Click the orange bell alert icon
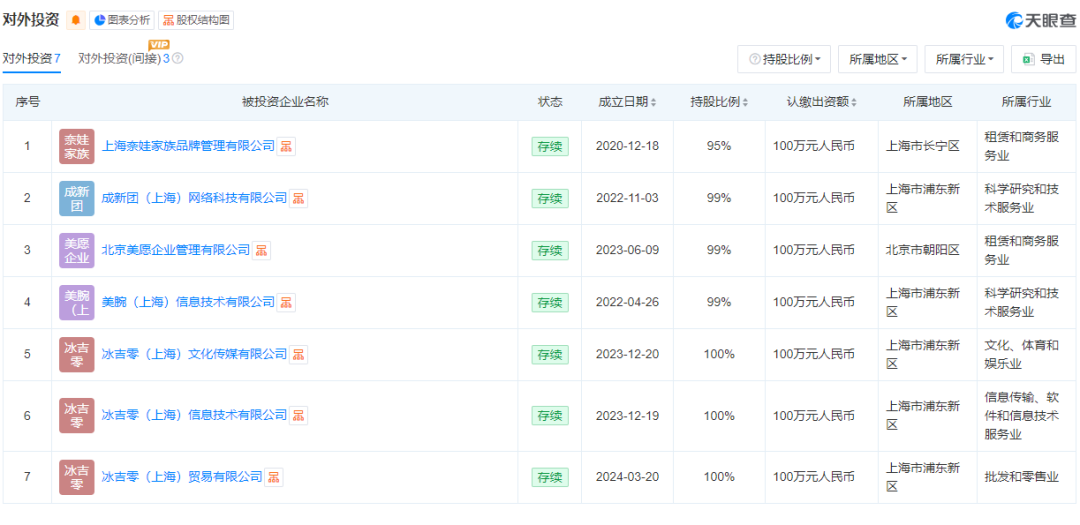 pyautogui.click(x=76, y=20)
